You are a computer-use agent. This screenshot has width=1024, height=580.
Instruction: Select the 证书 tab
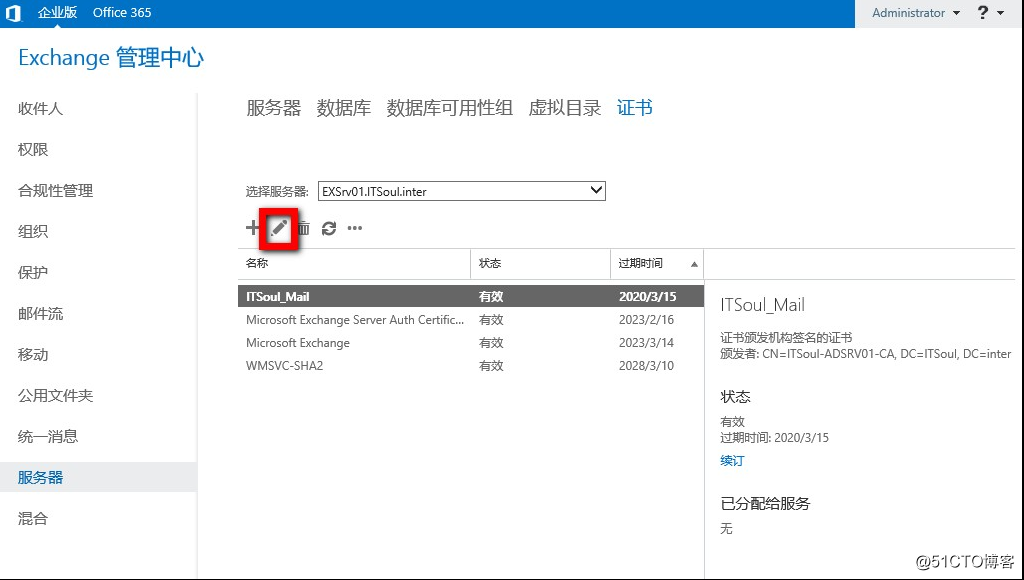635,108
